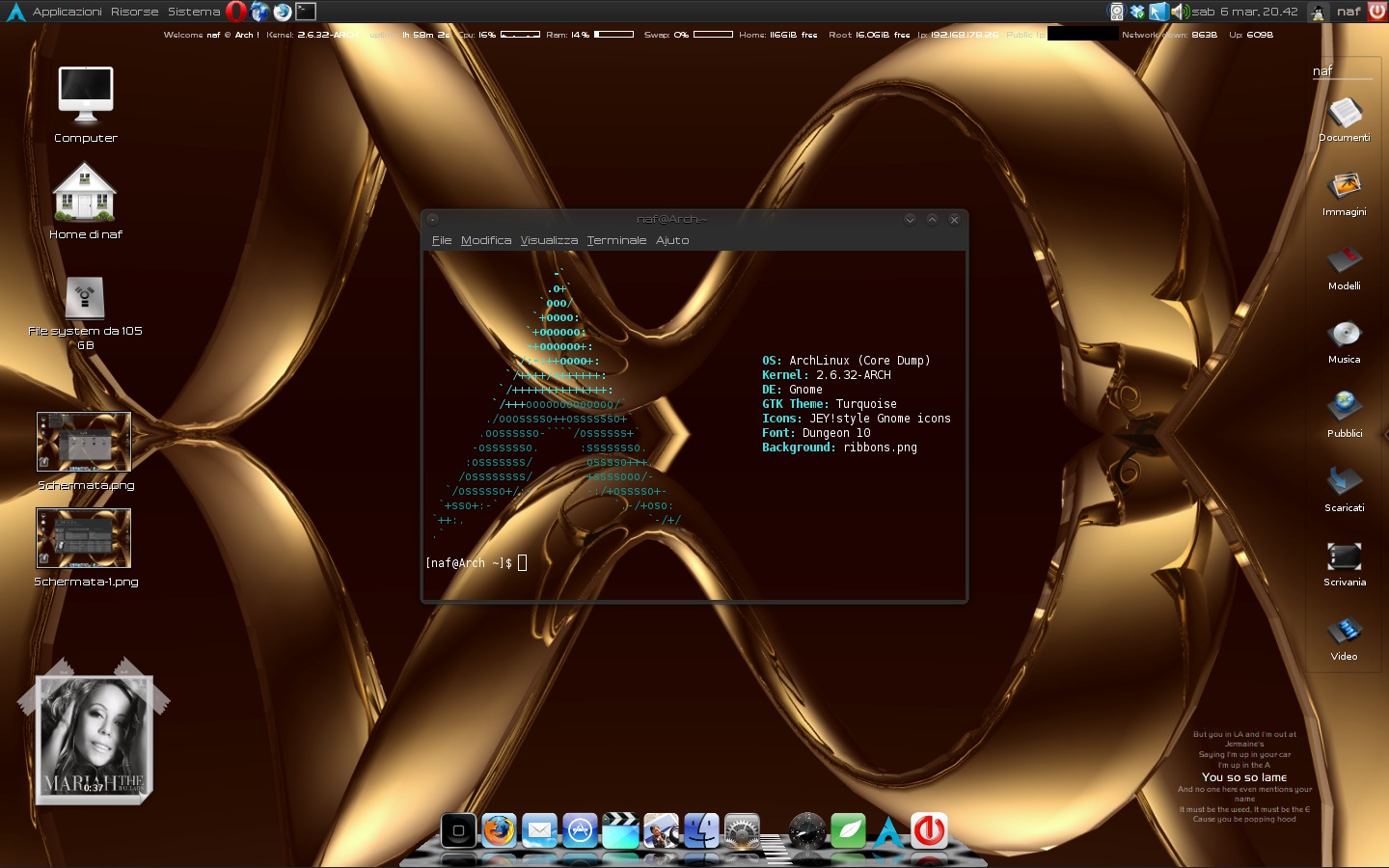Open the terminal Visualizza menu
This screenshot has height=868, width=1389.
549,240
